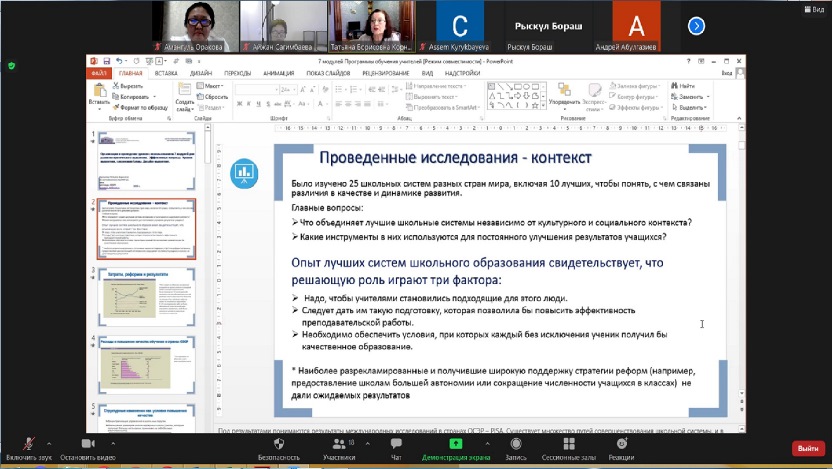Viewport: 833px width, 469px height.
Task: Show next participants with blue arrow
Action: 697,26
